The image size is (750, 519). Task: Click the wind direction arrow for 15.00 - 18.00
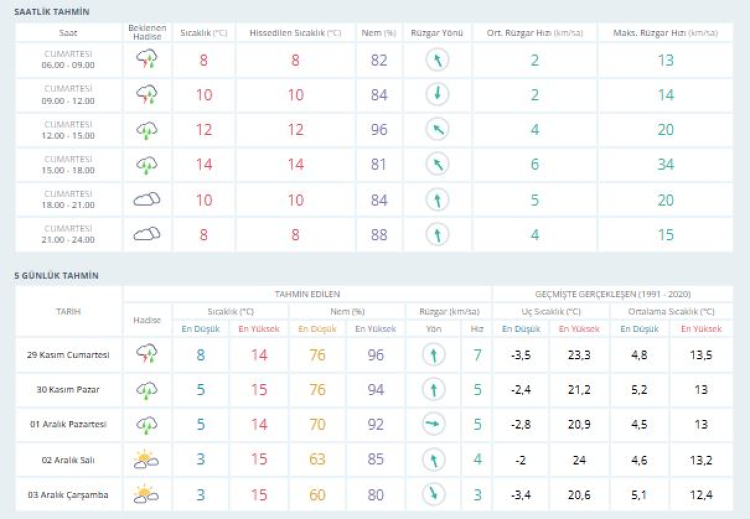[435, 165]
